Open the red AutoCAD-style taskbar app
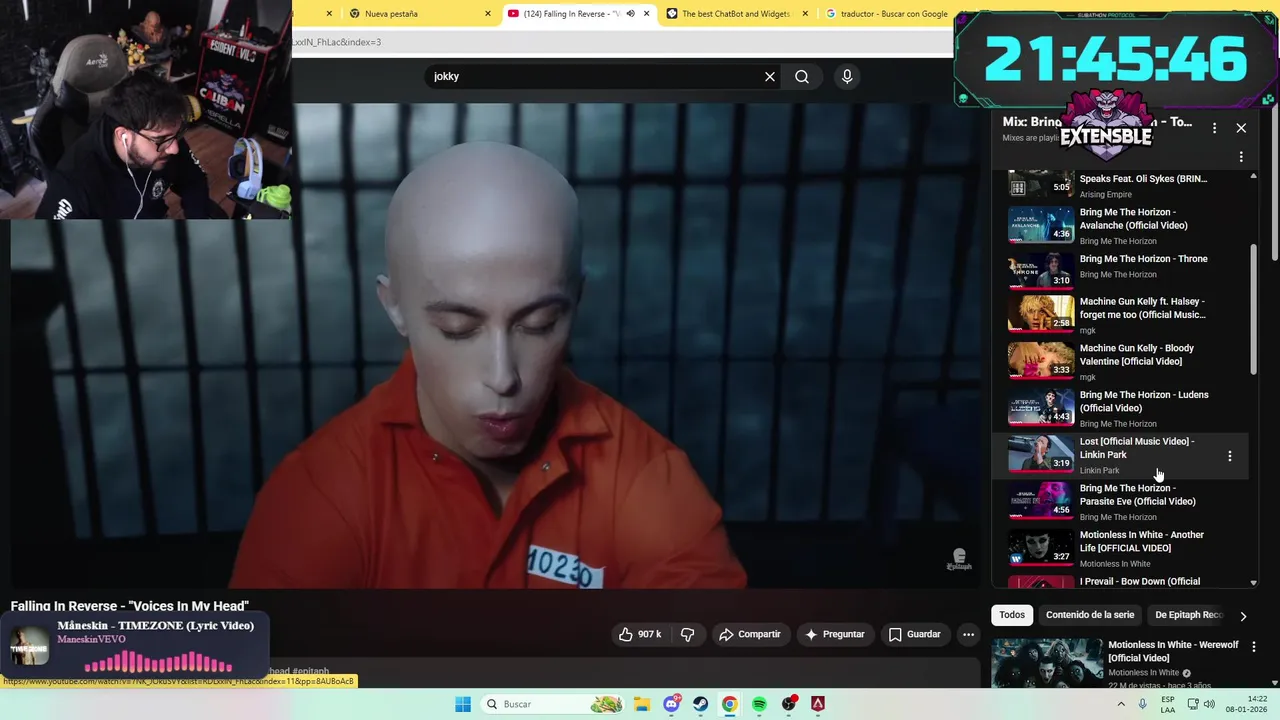1280x720 pixels. 818,704
